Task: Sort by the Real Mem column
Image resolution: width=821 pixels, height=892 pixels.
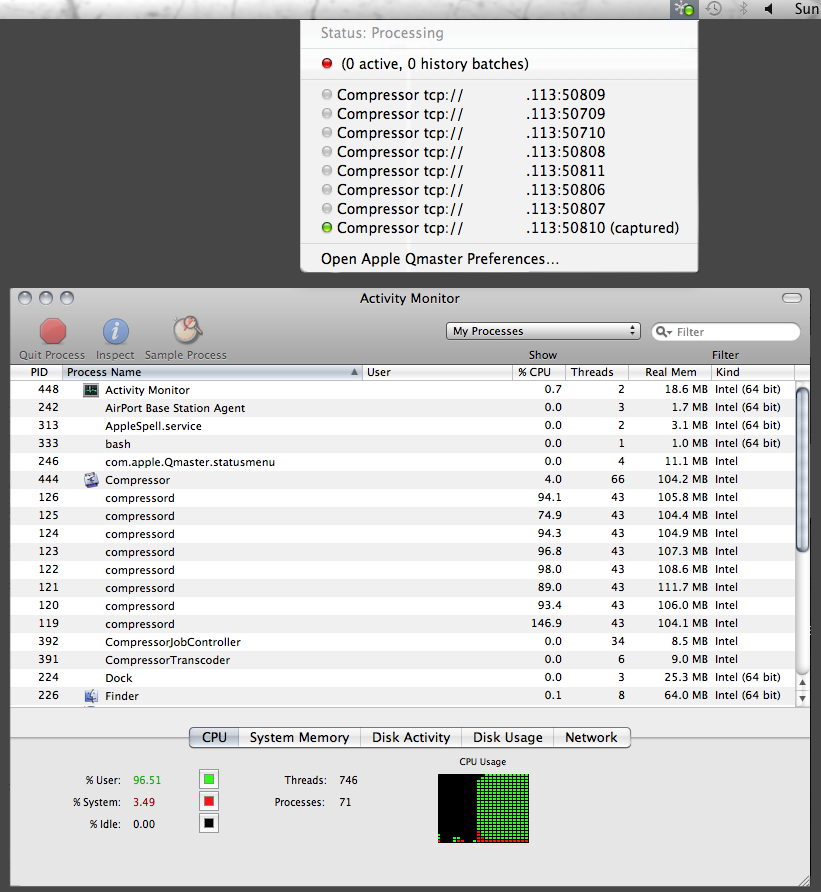Action: [670, 372]
